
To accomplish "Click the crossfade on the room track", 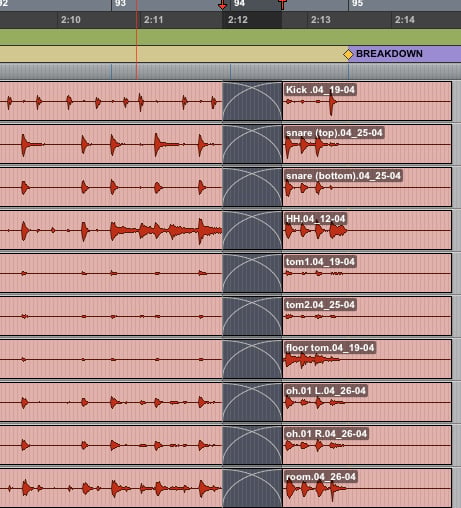I will [x=252, y=488].
